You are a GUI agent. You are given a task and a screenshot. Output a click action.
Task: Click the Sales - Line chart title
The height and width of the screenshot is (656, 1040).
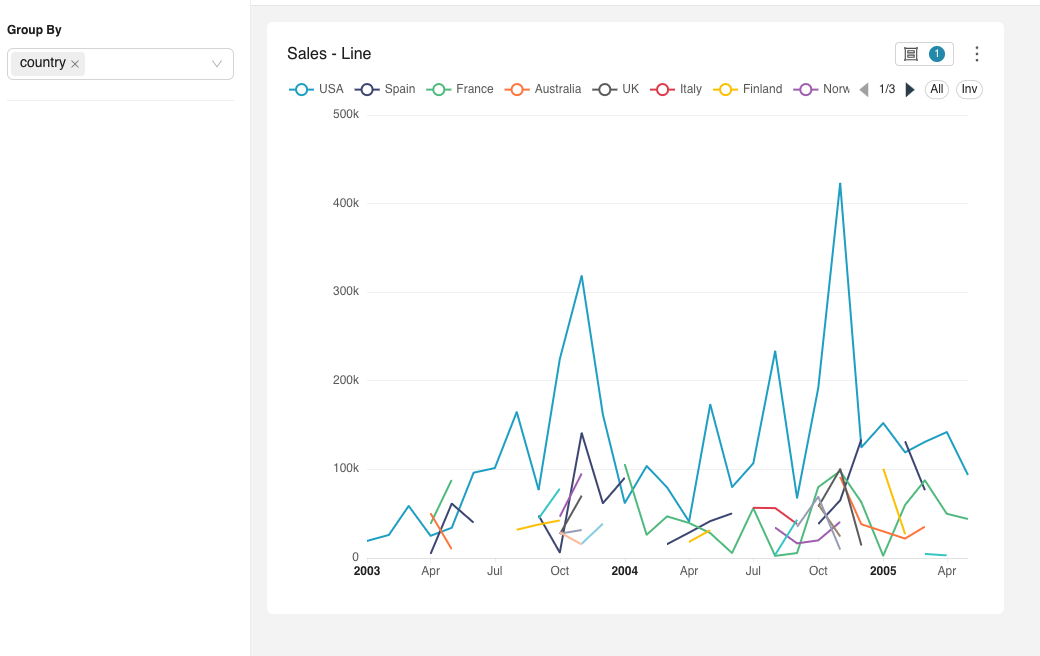pos(329,54)
